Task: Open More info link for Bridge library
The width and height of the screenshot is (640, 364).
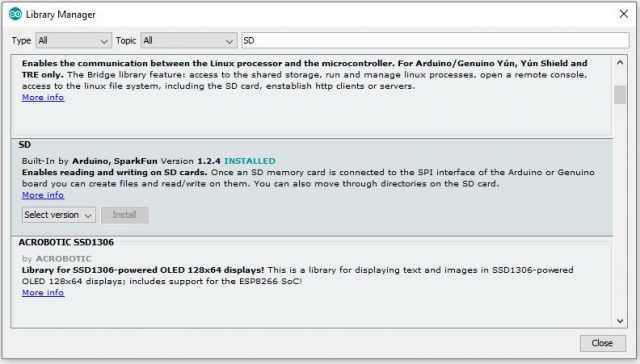Action: [43, 98]
